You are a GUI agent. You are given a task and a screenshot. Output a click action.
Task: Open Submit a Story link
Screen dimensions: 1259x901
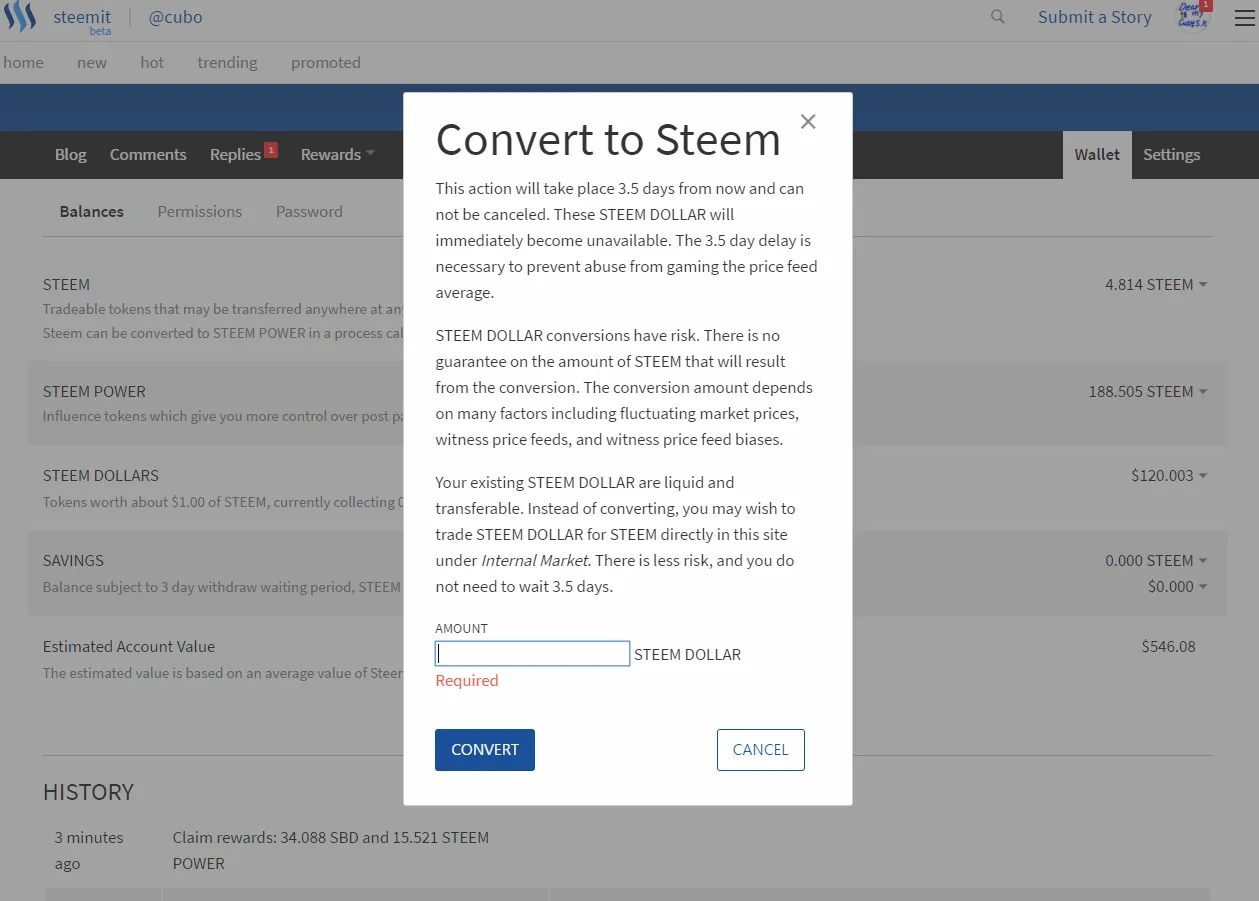(x=1095, y=17)
